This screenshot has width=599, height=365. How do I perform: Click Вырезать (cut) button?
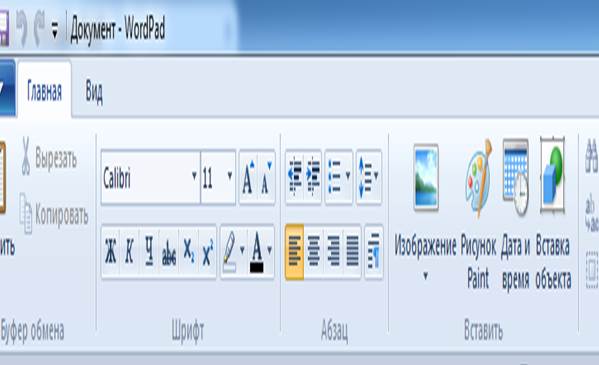[49, 157]
